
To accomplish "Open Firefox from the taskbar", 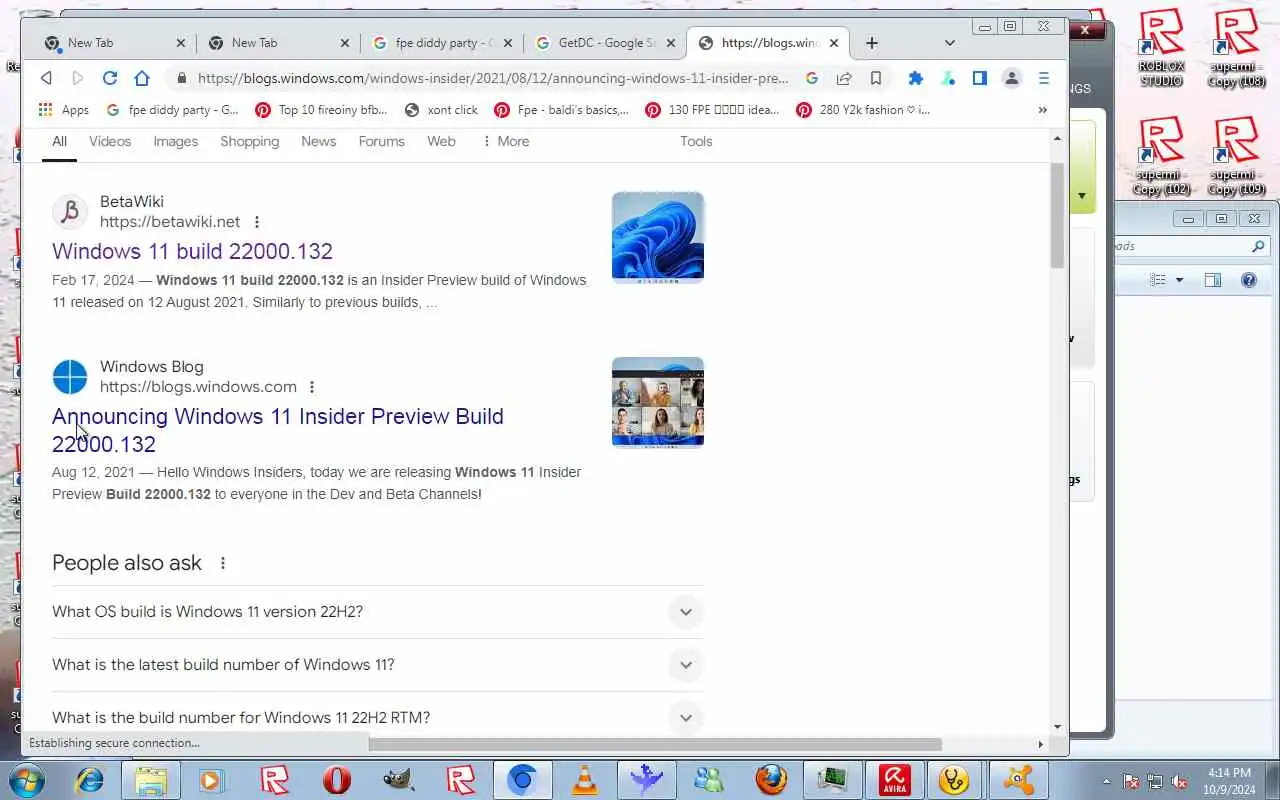I will tap(771, 779).
